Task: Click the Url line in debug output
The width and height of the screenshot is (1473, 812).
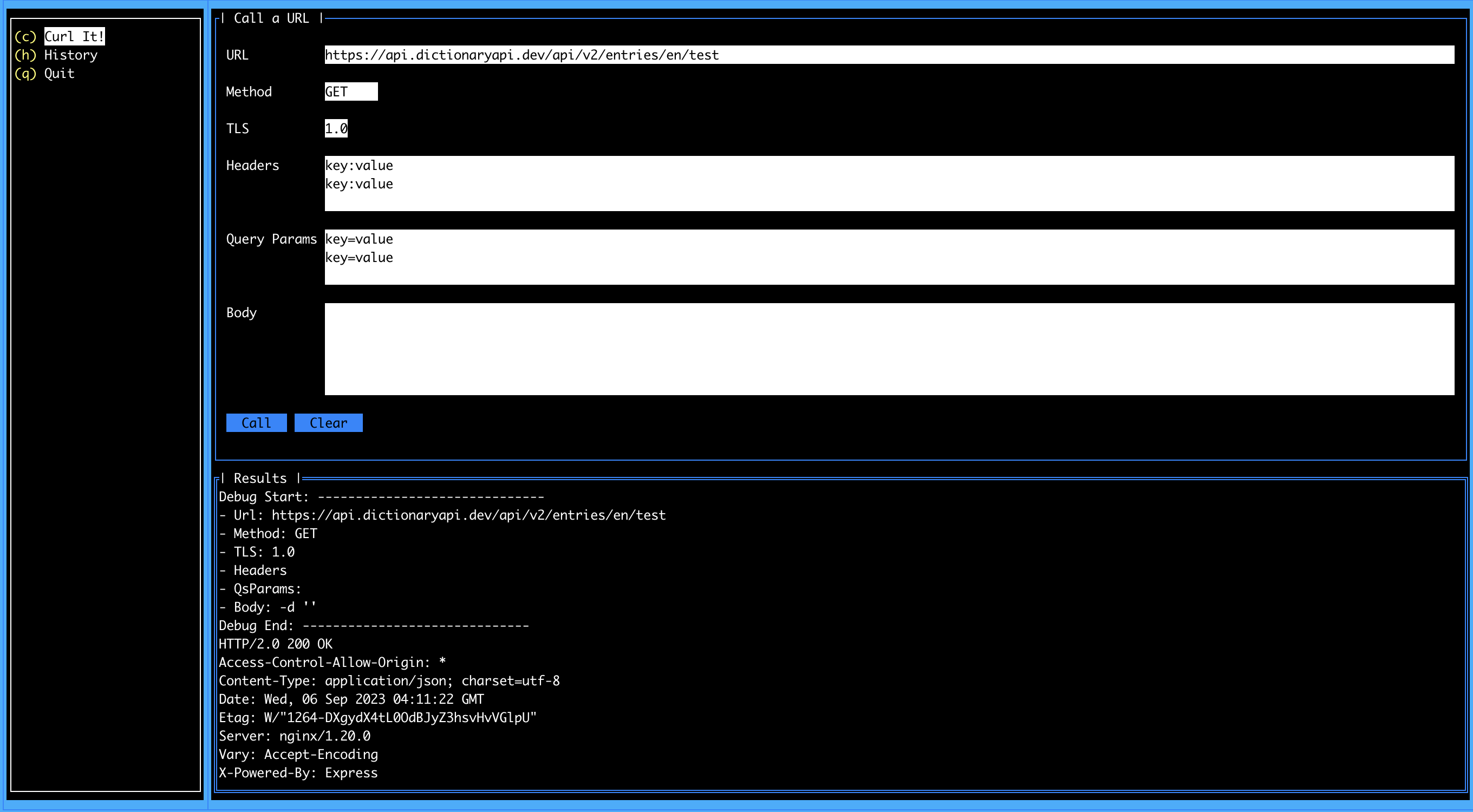Action: (x=442, y=515)
